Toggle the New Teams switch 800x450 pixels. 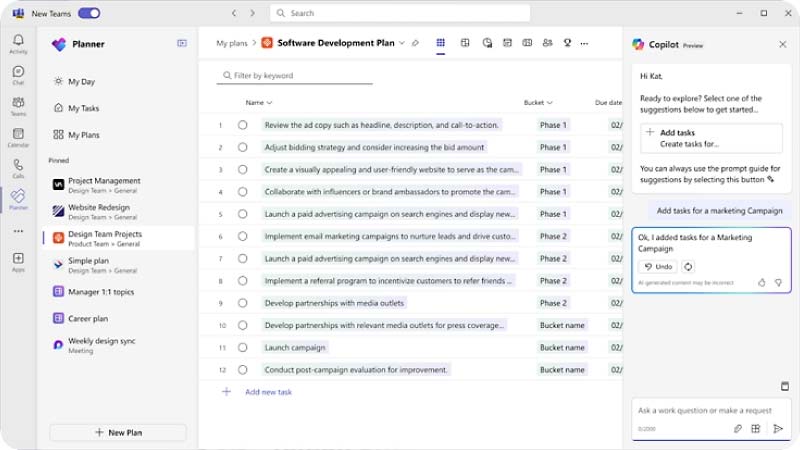(x=89, y=13)
